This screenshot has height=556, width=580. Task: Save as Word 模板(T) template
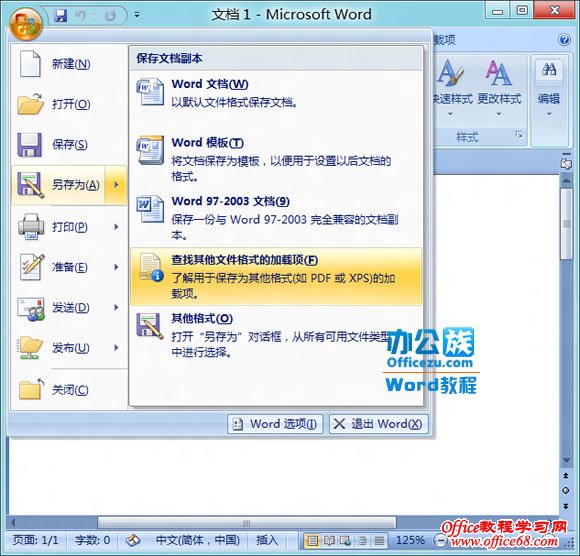(276, 159)
